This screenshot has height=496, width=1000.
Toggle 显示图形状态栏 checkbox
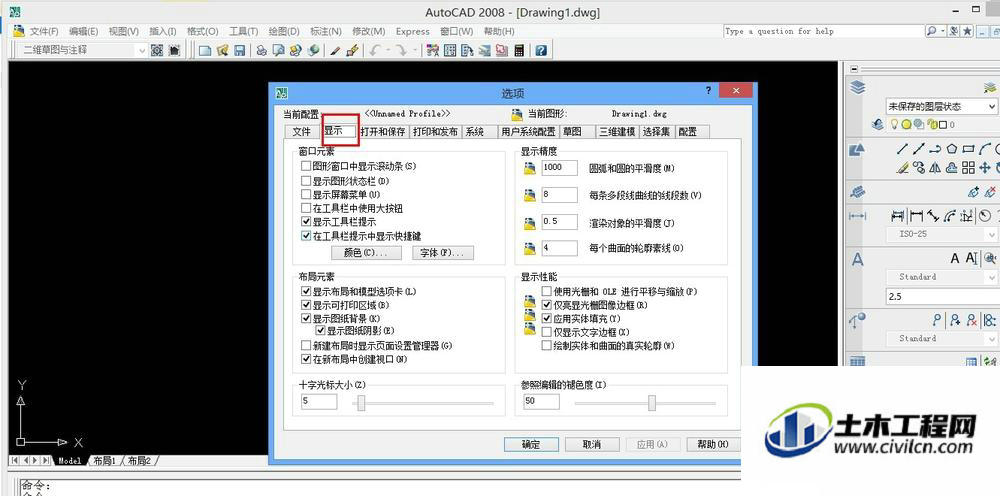306,181
